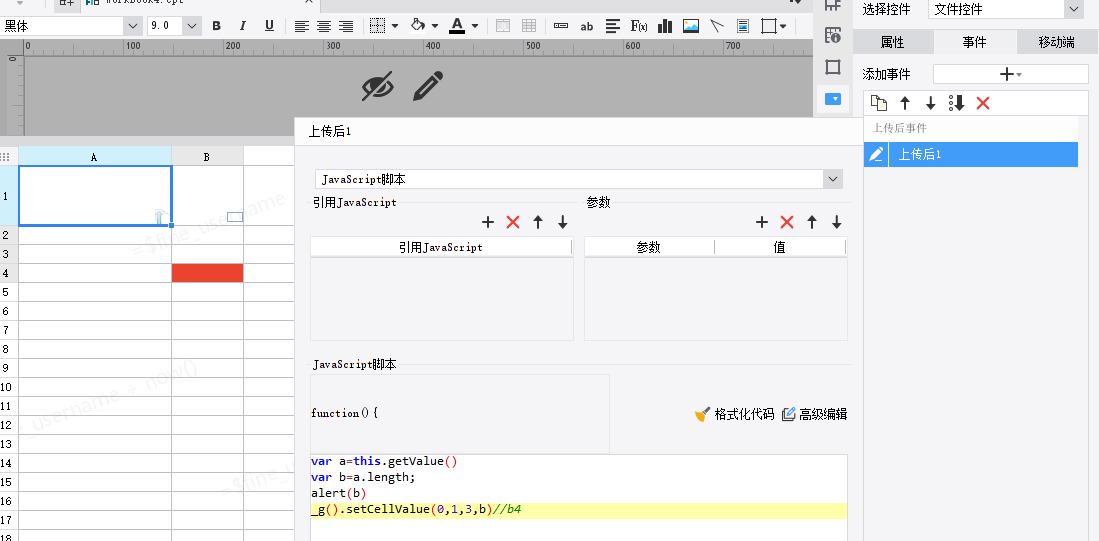This screenshot has height=541, width=1099.
Task: Open the 高级编辑 editor
Action: pyautogui.click(x=814, y=414)
